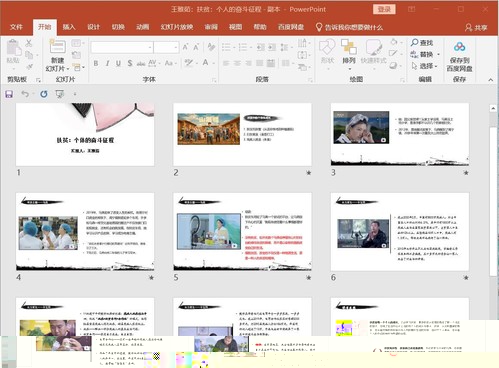This screenshot has height=368, width=499.
Task: Click the Copy icon in clipboard group
Action: tap(29, 55)
